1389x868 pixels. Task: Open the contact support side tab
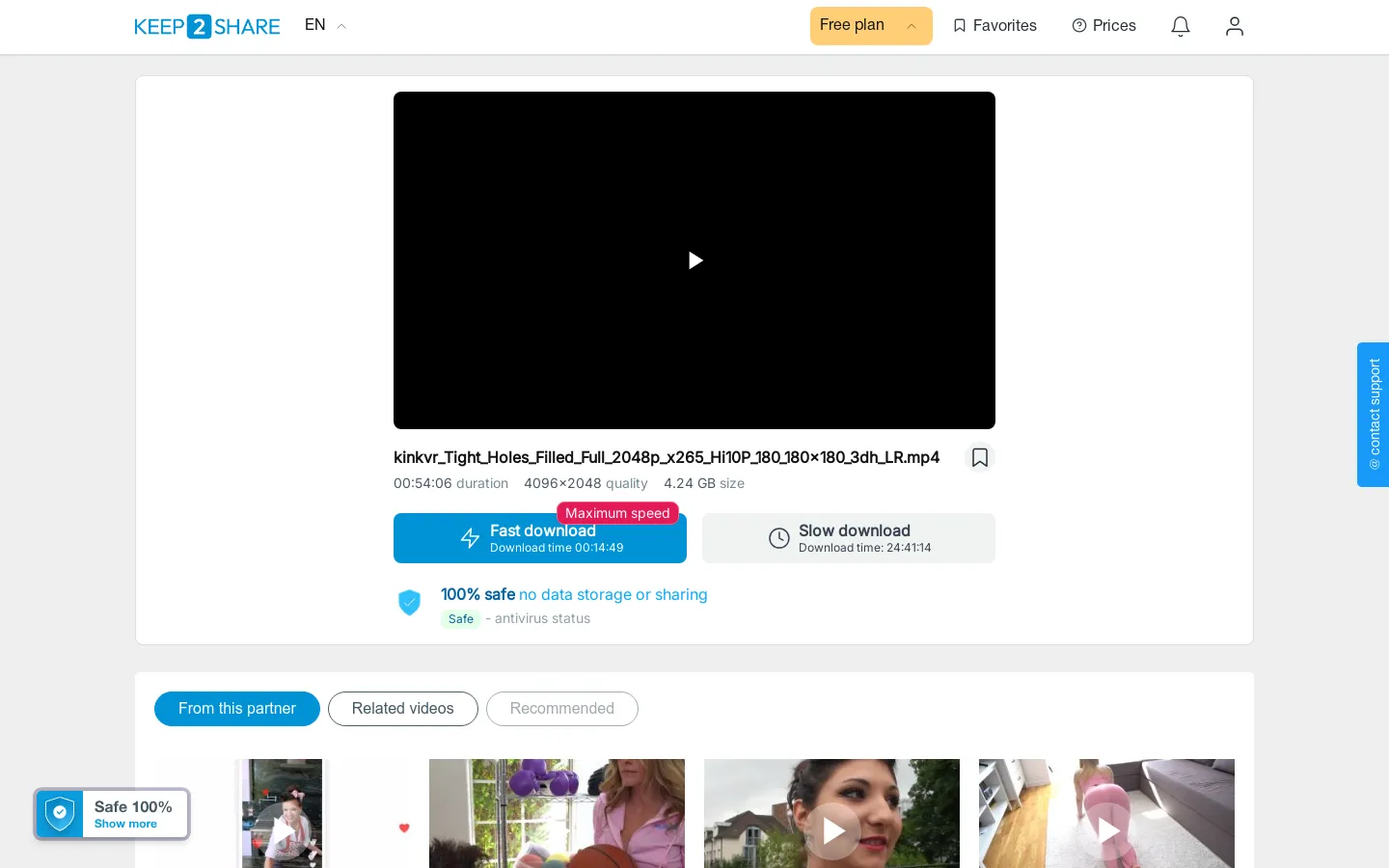point(1374,415)
